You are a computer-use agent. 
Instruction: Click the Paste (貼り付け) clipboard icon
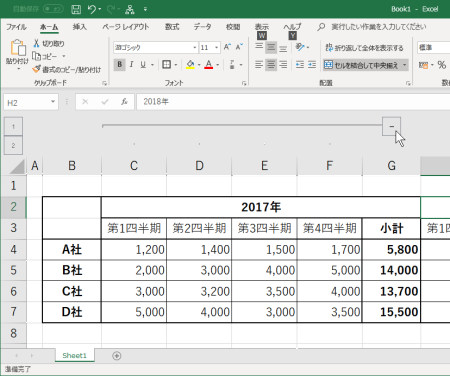click(17, 48)
